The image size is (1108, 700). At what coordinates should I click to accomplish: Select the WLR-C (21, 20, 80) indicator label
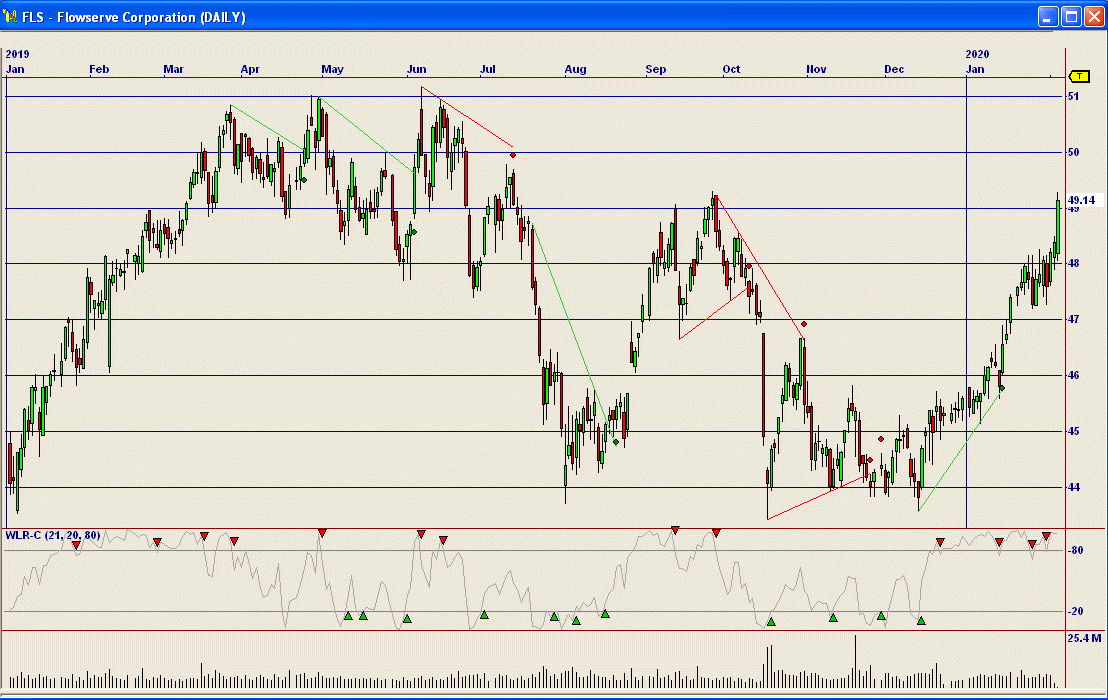click(x=52, y=535)
